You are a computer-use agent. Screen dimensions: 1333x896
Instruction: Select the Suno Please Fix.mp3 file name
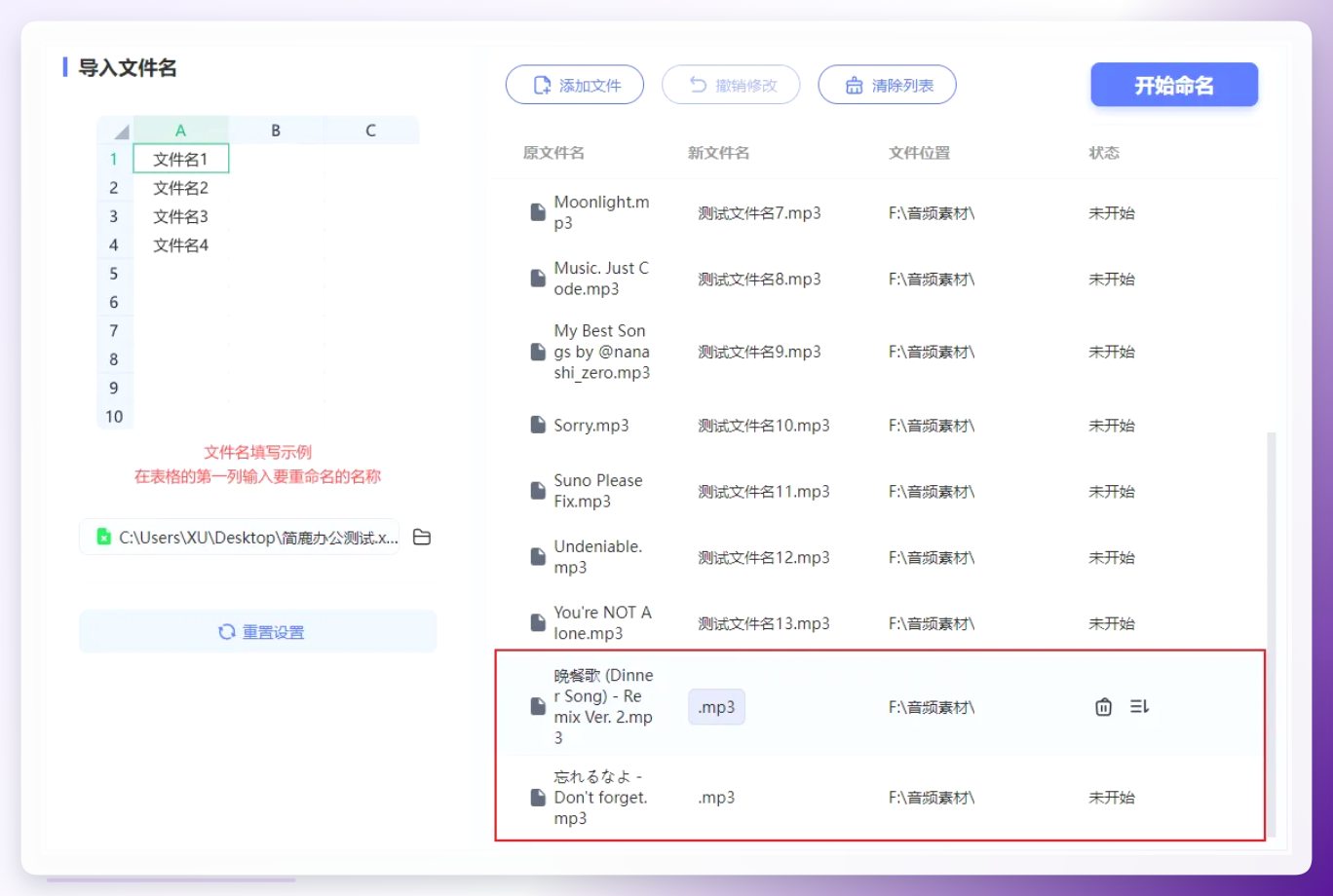pos(598,491)
